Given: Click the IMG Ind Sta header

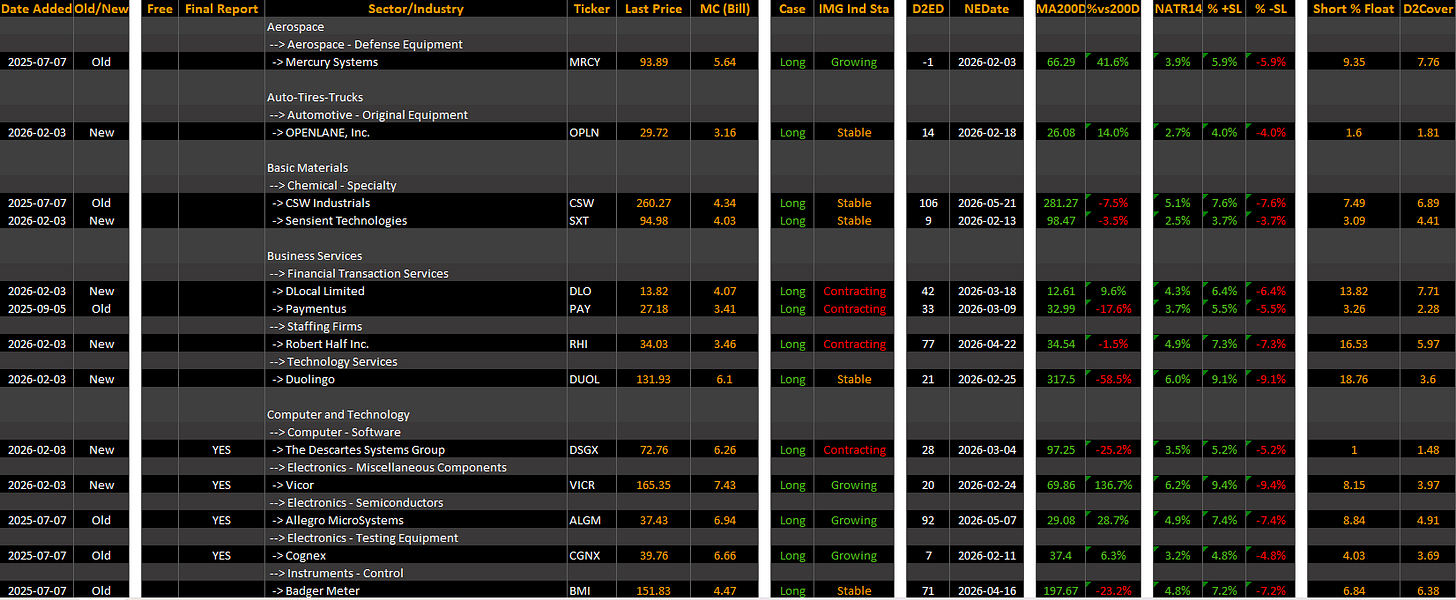Looking at the screenshot, I should coord(854,9).
